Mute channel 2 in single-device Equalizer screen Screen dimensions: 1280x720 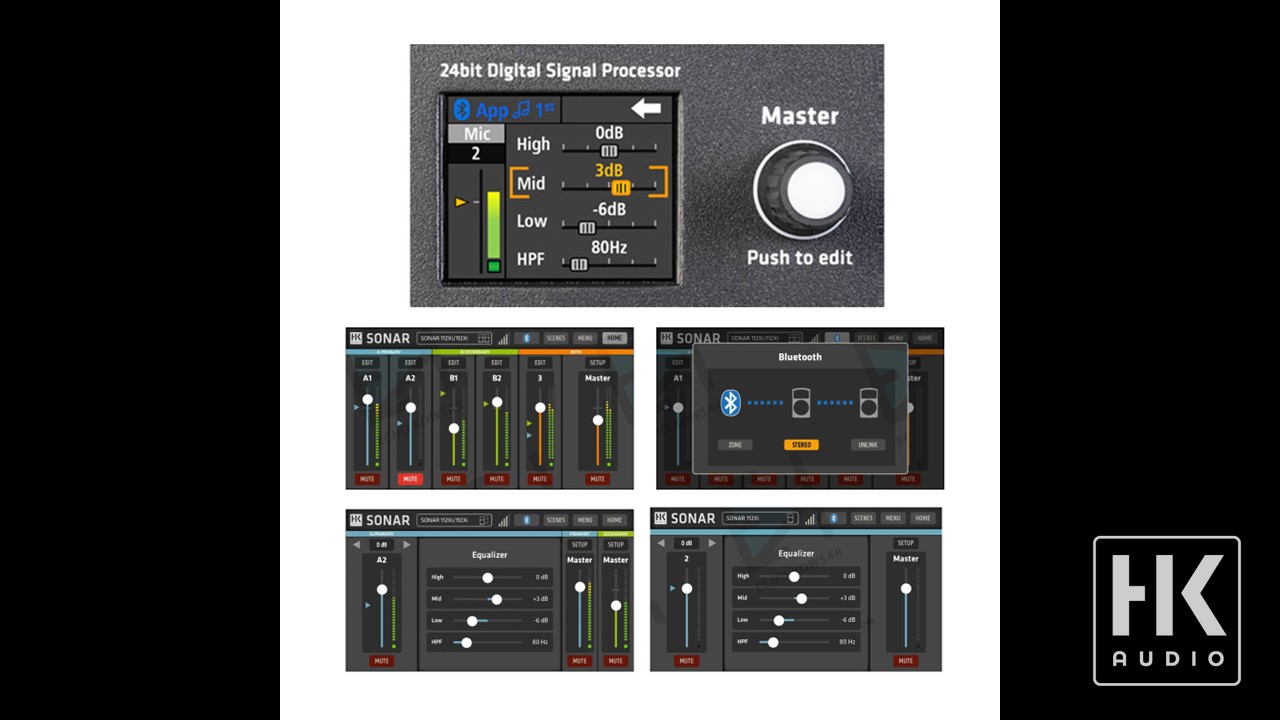[x=686, y=661]
